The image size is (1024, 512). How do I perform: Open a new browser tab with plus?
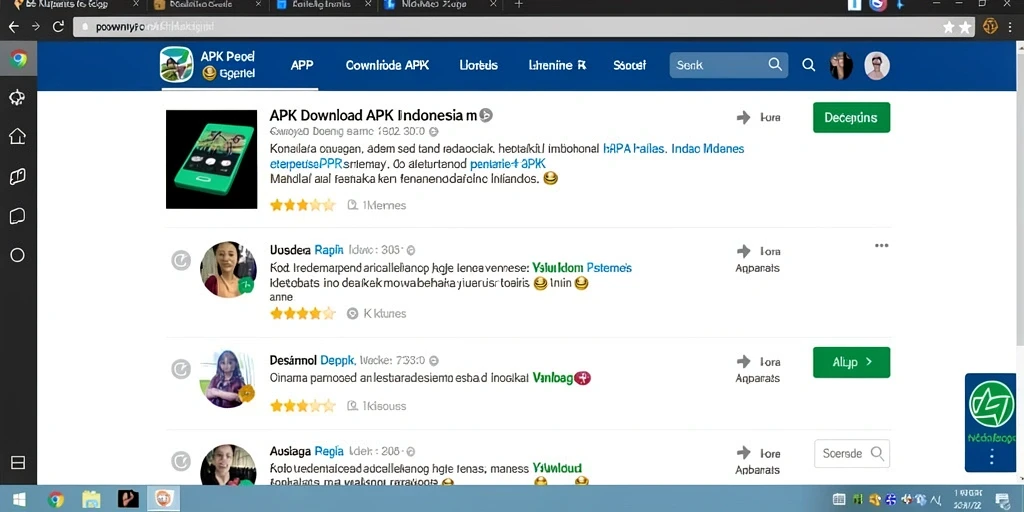click(519, 5)
